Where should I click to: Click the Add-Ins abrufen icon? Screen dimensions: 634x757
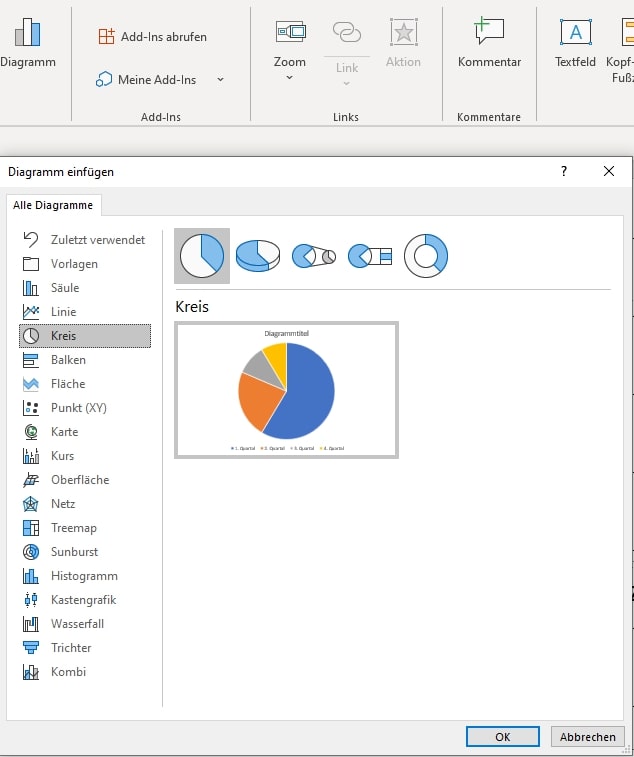coord(106,37)
